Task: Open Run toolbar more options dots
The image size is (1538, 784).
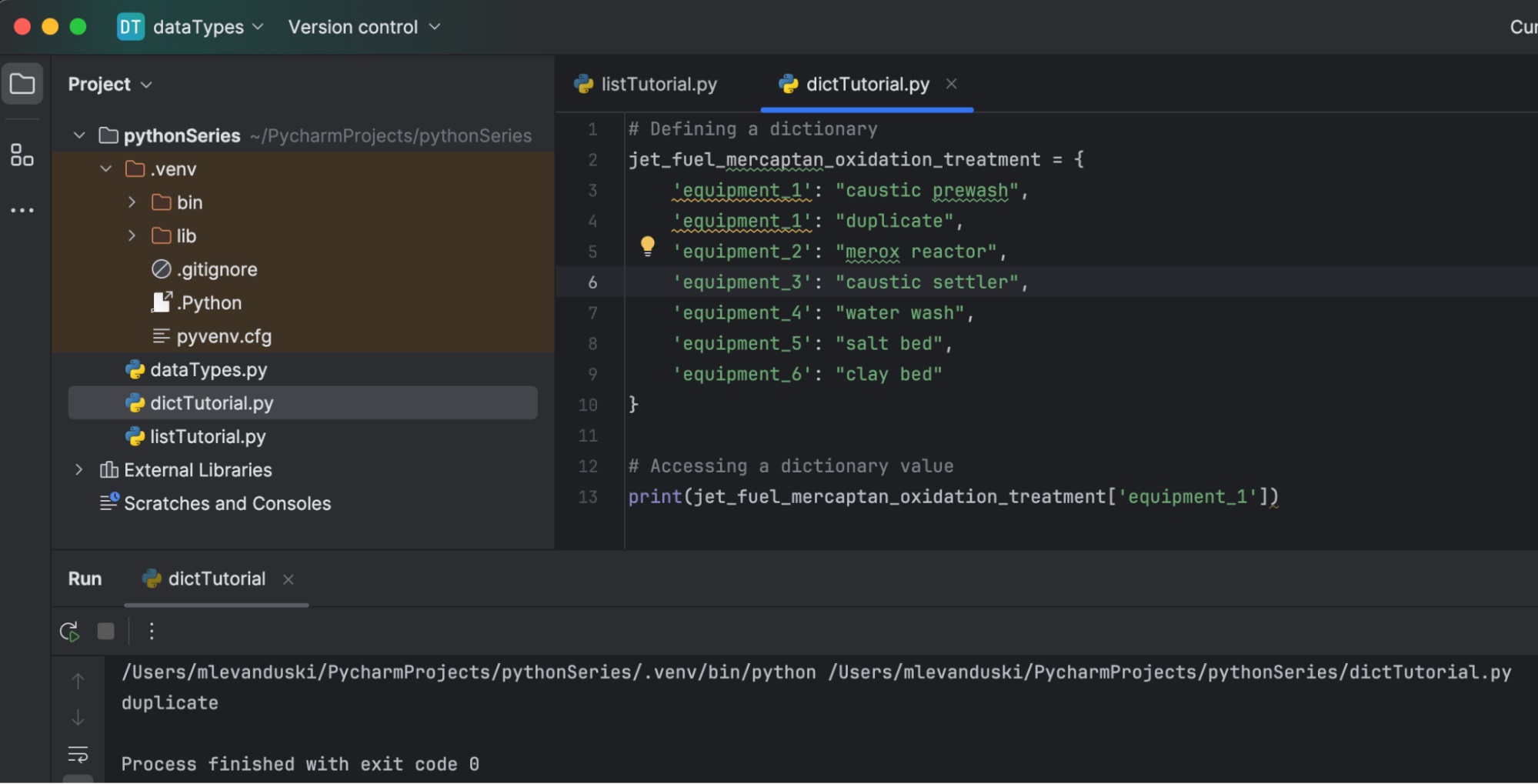Action: tap(152, 632)
